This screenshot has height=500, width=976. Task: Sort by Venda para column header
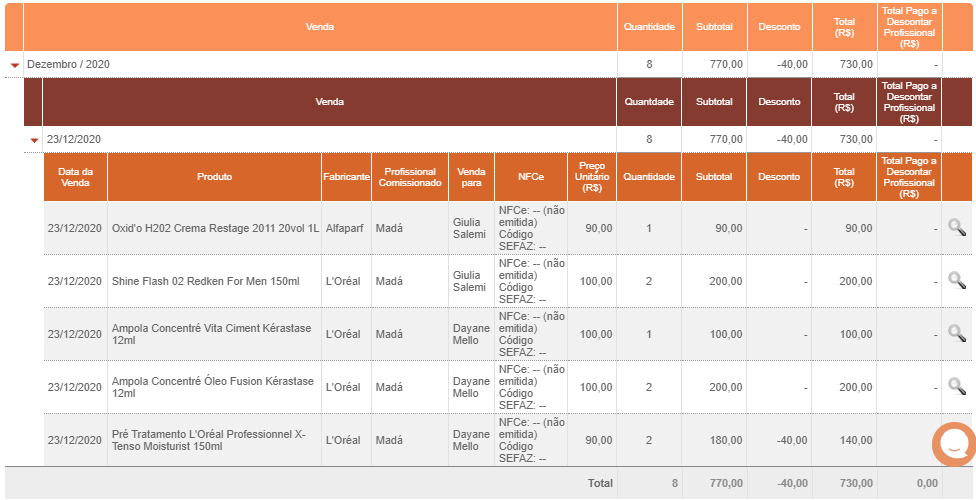click(471, 177)
